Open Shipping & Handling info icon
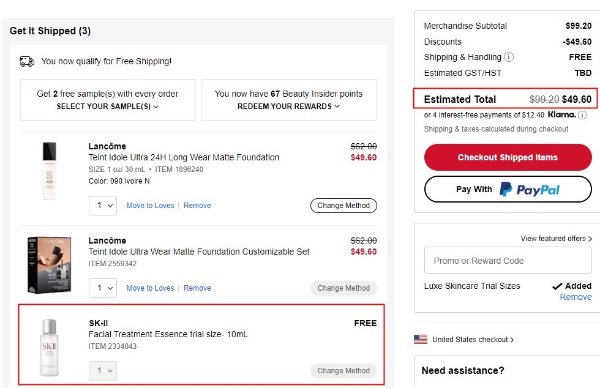The image size is (600, 388). pyautogui.click(x=509, y=57)
